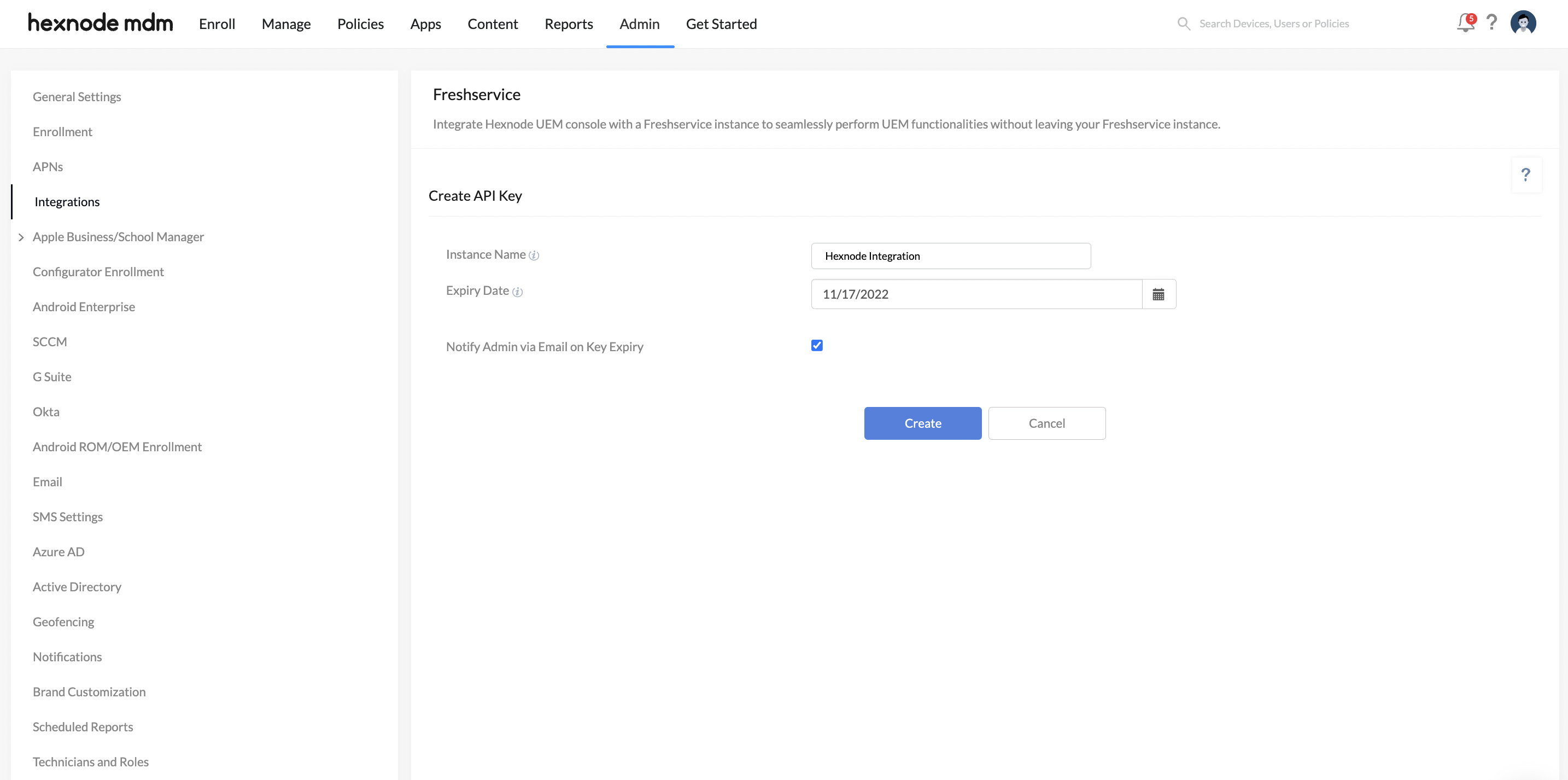The height and width of the screenshot is (780, 1568).
Task: Click the hexnode mdm logo
Action: coord(101,23)
